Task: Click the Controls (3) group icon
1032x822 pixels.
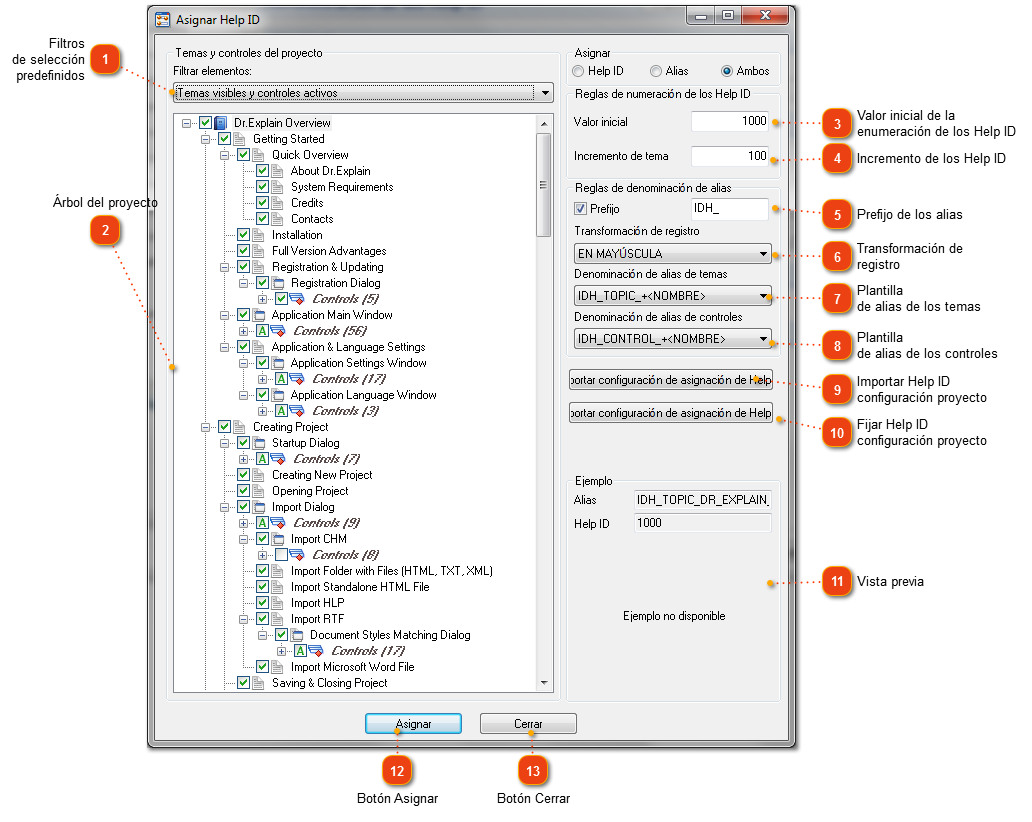Action: click(x=297, y=411)
